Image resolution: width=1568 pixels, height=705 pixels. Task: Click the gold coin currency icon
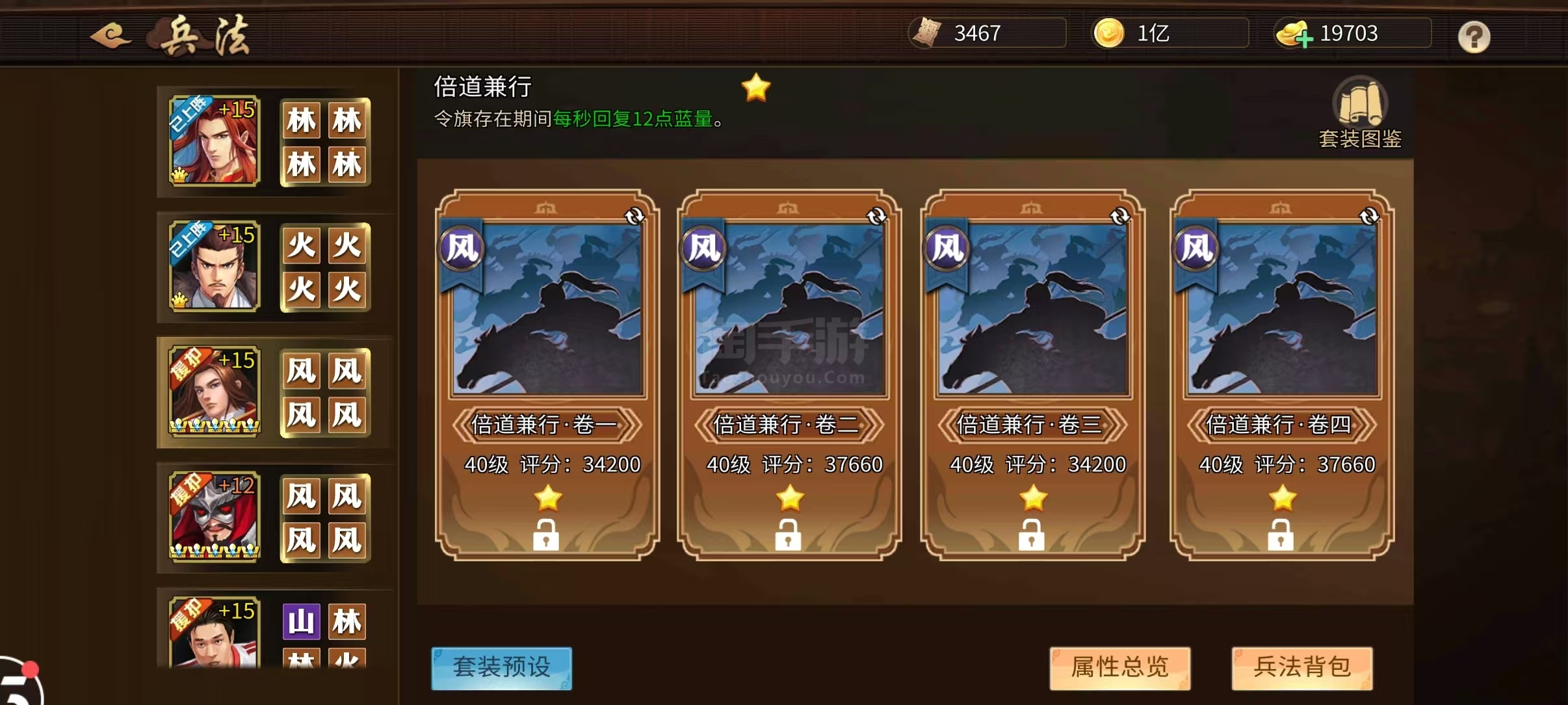[x=1108, y=33]
